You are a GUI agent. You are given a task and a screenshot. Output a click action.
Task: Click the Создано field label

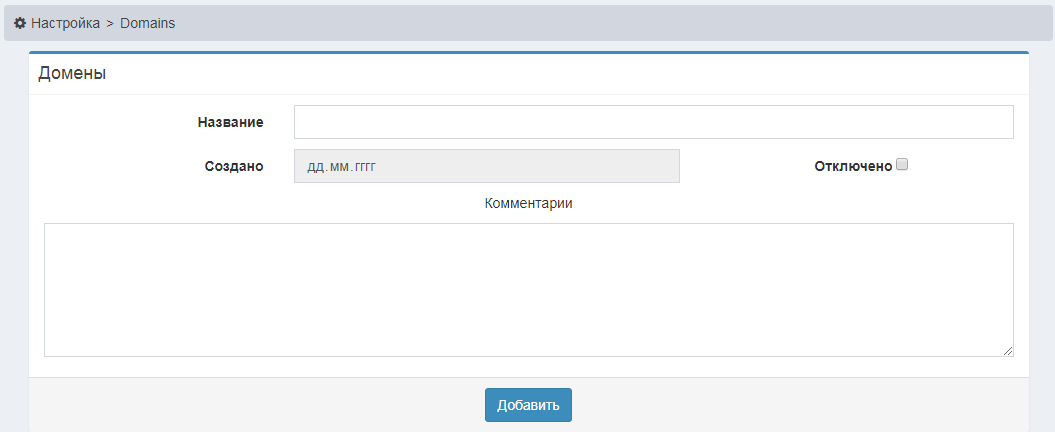233,166
